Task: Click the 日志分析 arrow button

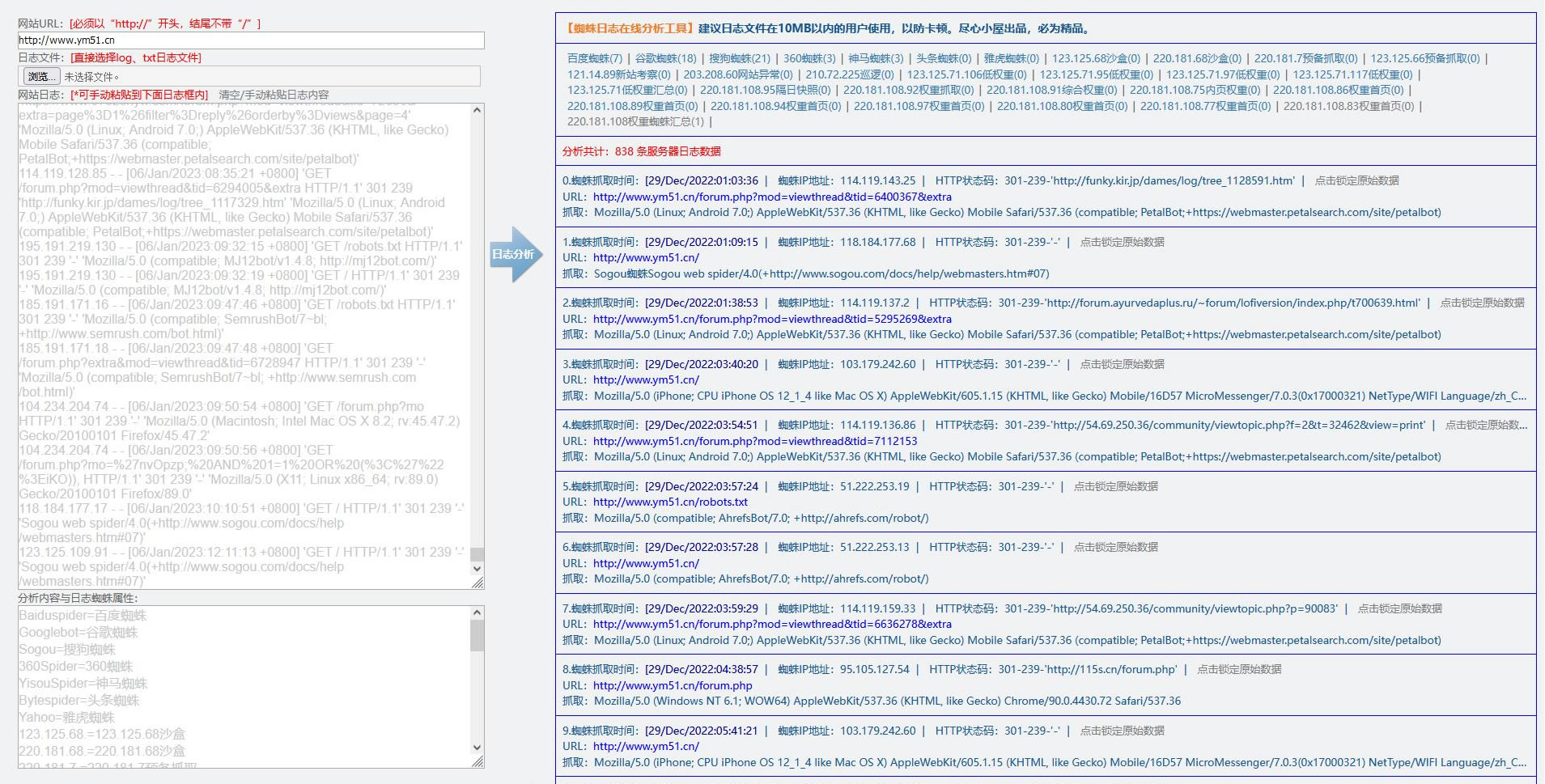Action: (x=514, y=254)
